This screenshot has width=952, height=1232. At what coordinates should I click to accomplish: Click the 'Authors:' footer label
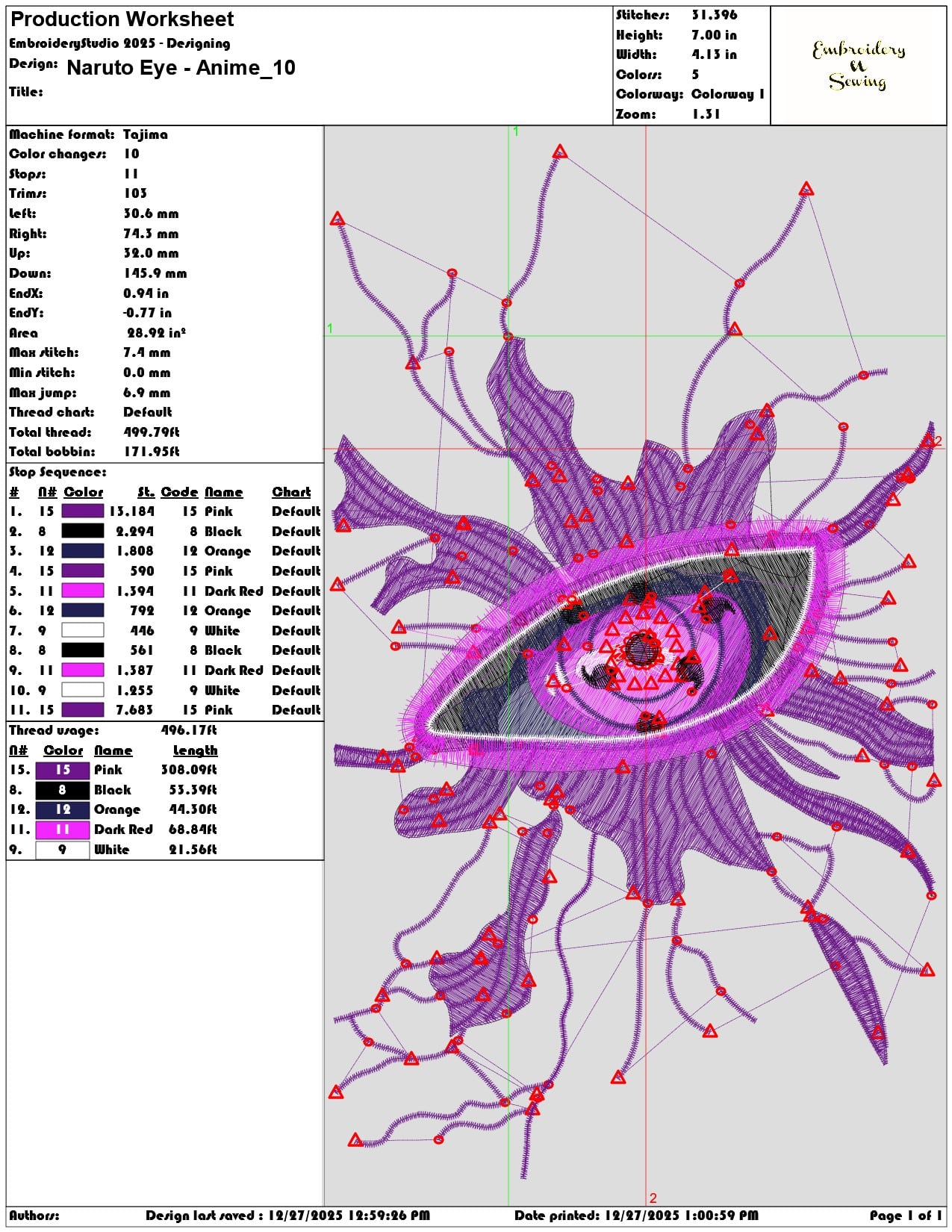(x=34, y=1216)
